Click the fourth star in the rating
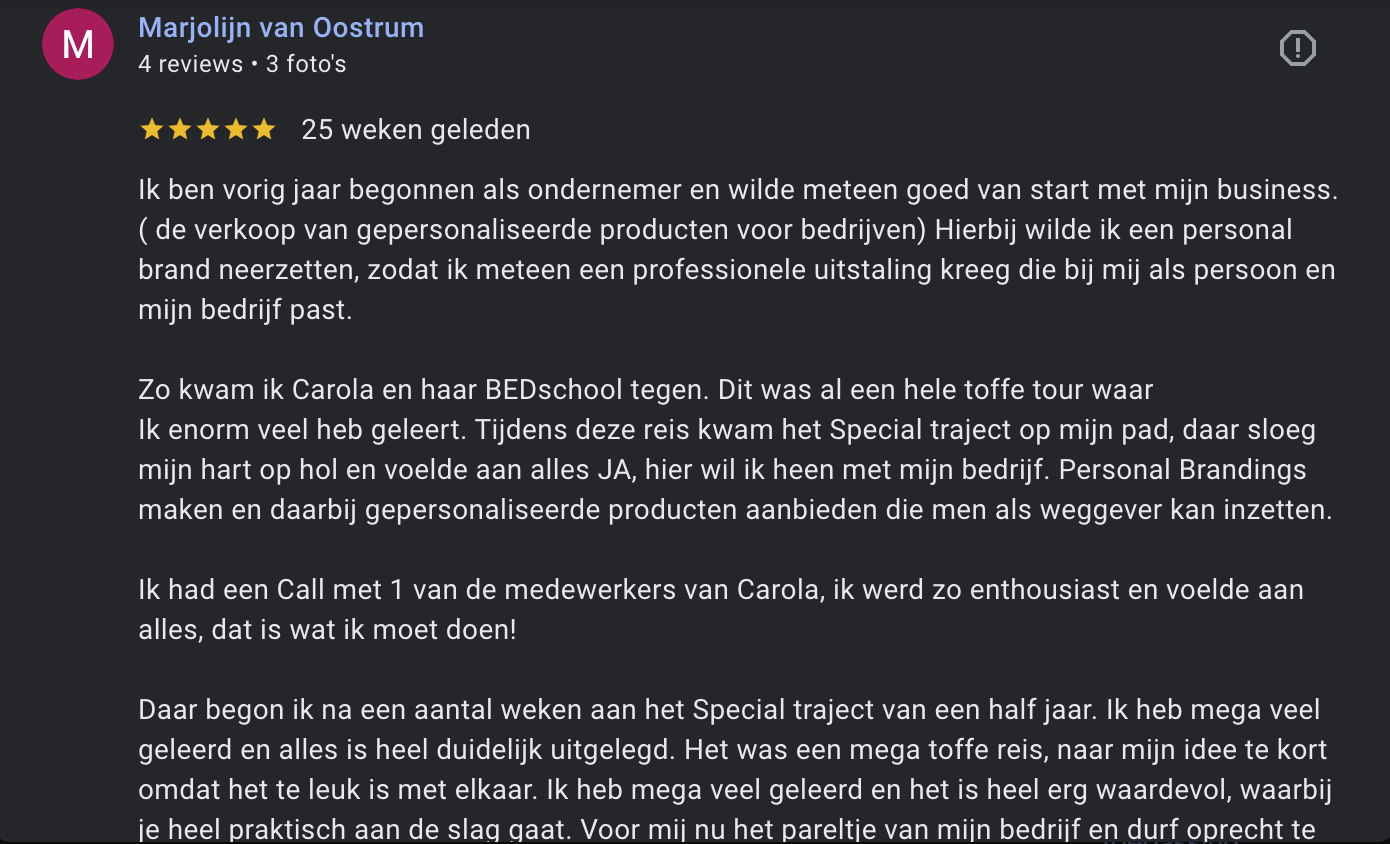The height and width of the screenshot is (844, 1390). (235, 130)
